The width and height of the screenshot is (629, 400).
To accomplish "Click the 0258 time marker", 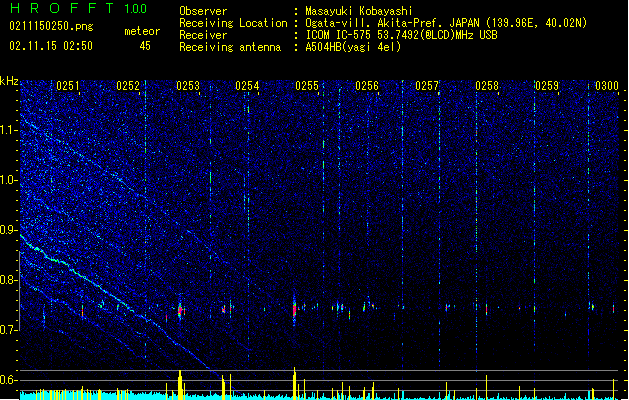I will click(x=487, y=86).
